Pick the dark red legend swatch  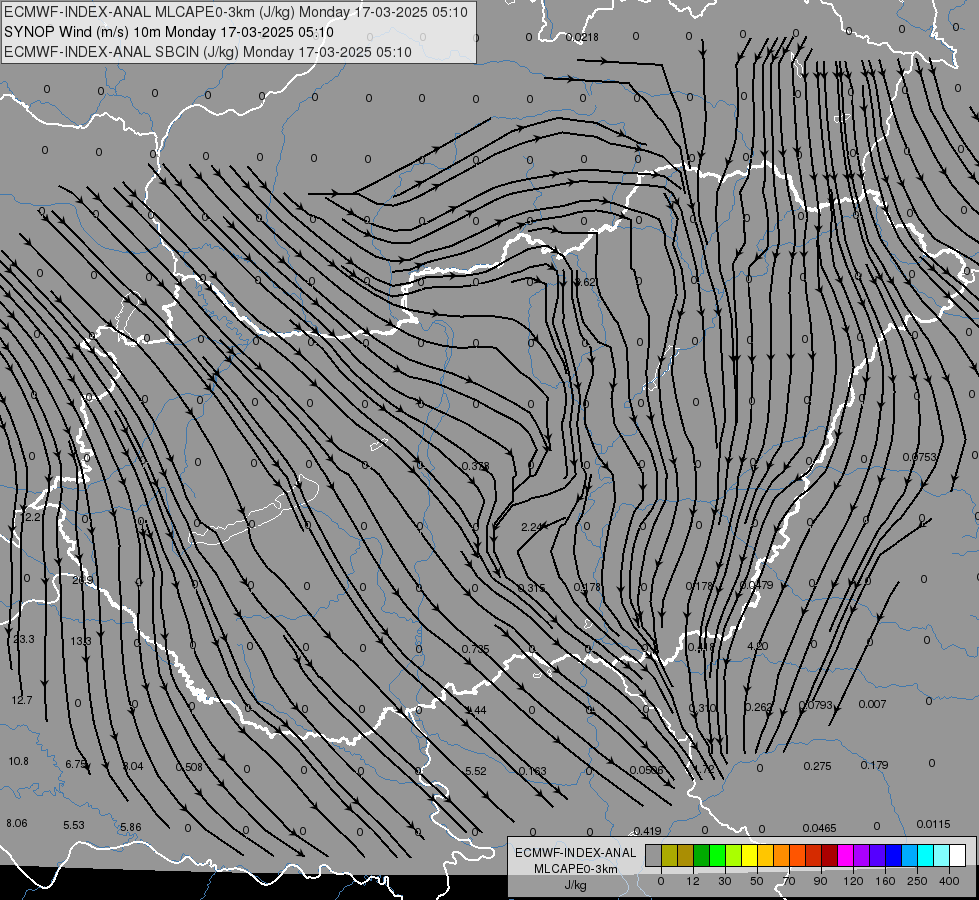(829, 856)
